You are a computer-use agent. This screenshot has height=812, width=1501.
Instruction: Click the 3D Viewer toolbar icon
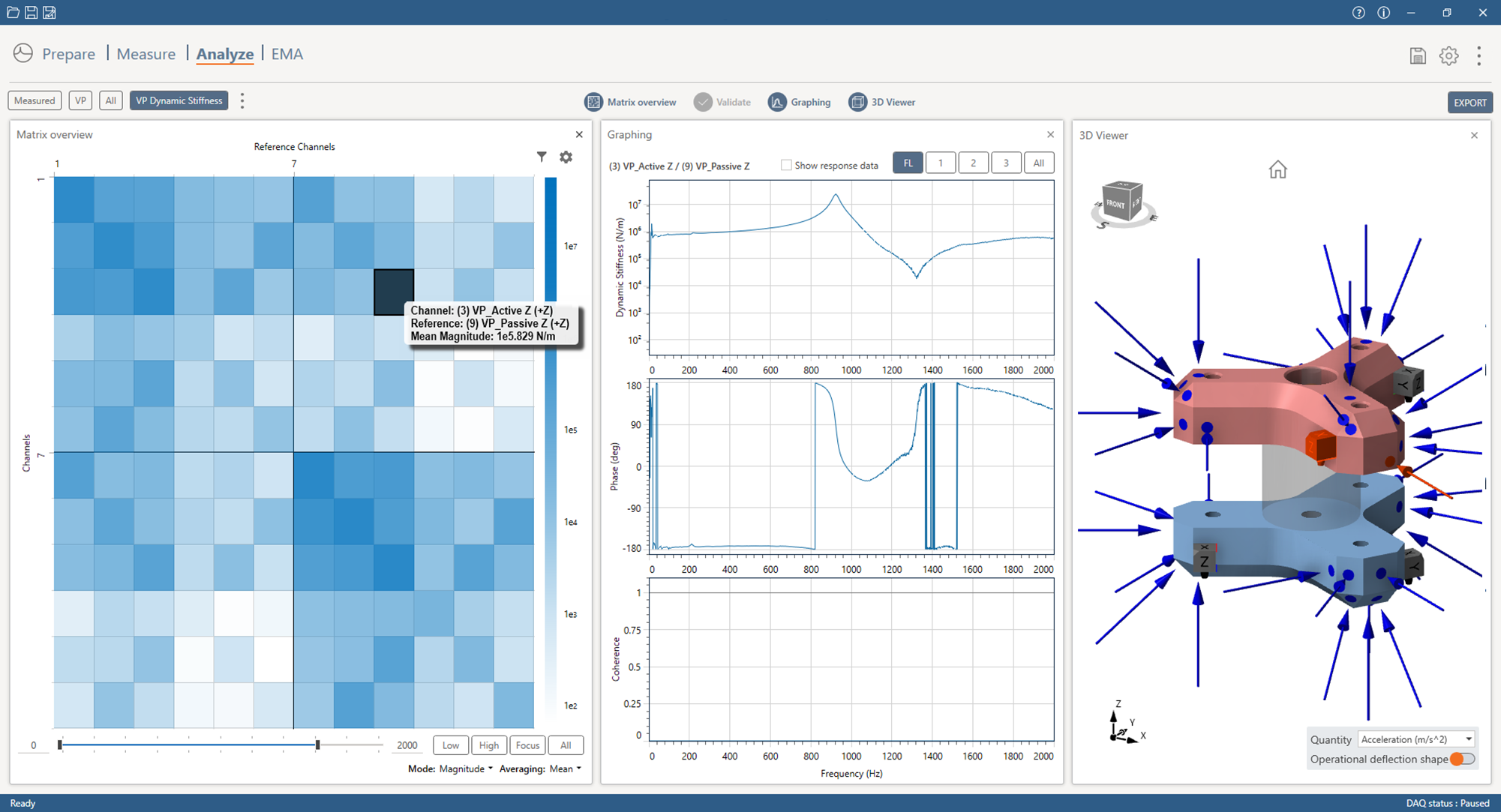[x=857, y=102]
